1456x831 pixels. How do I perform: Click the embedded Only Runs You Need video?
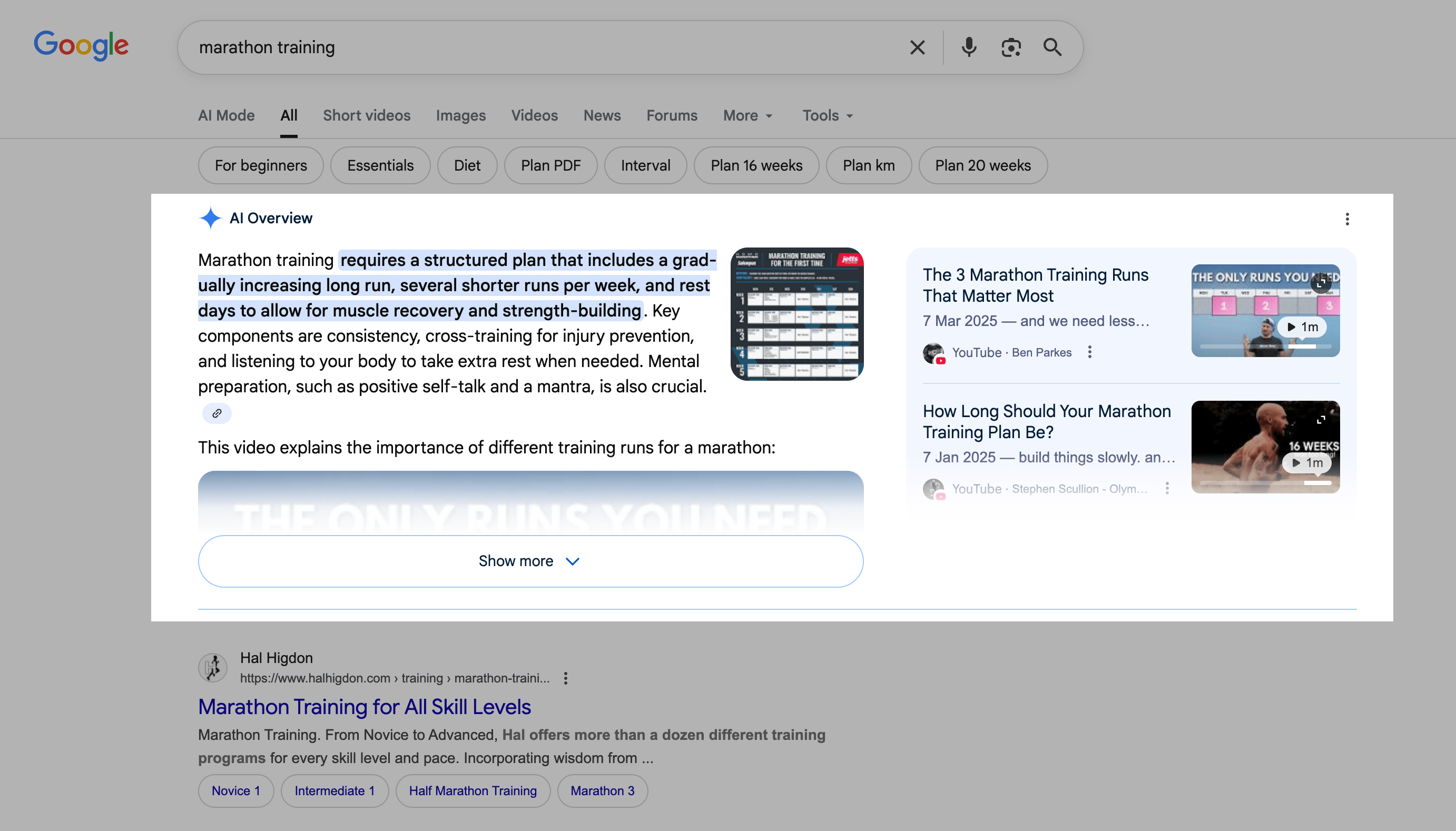(530, 503)
